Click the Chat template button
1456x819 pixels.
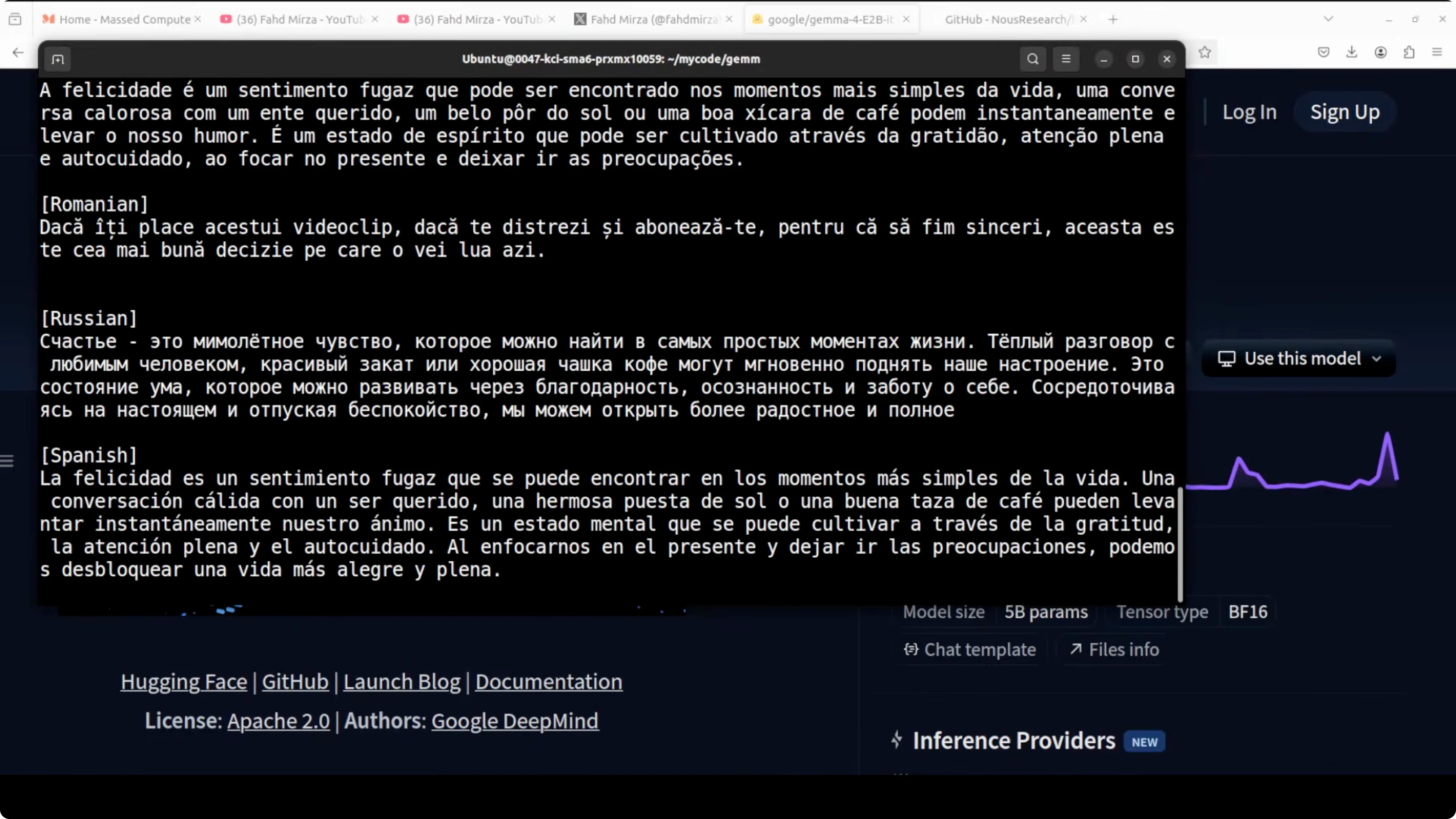coord(970,649)
